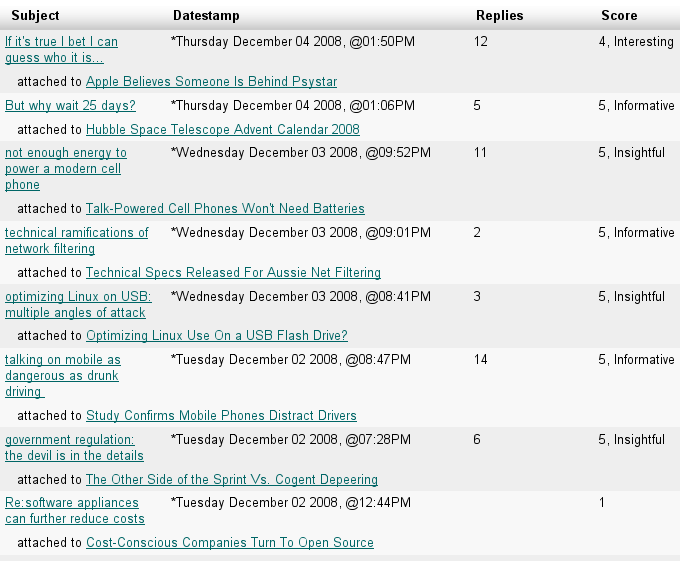Click the Score column header
Viewport: 680px width, 561px height.
click(x=619, y=16)
